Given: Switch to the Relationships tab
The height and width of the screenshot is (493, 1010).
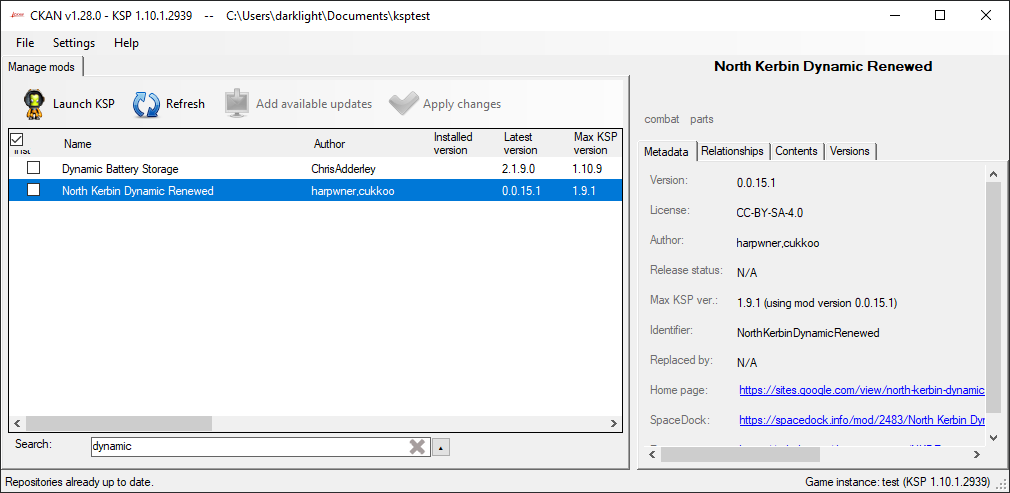Looking at the screenshot, I should coord(732,151).
